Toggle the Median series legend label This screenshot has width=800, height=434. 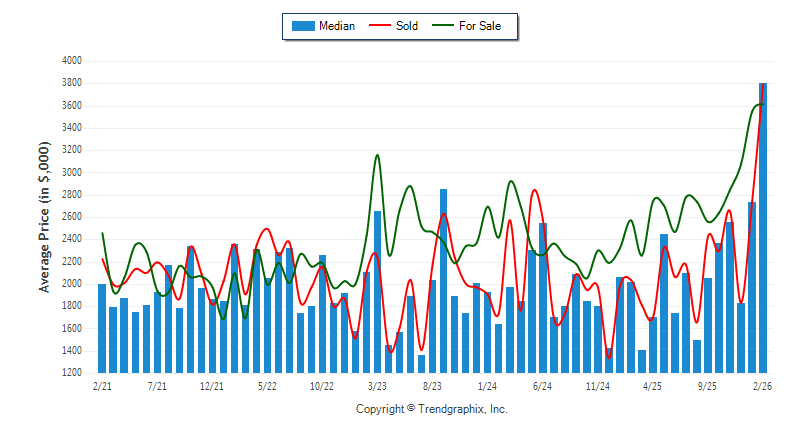(337, 26)
